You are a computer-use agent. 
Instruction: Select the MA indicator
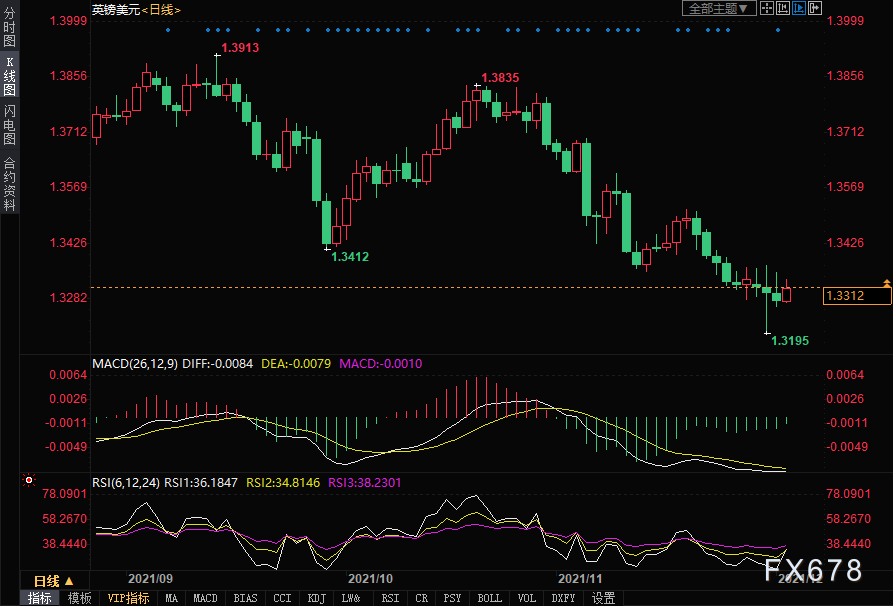(171, 598)
